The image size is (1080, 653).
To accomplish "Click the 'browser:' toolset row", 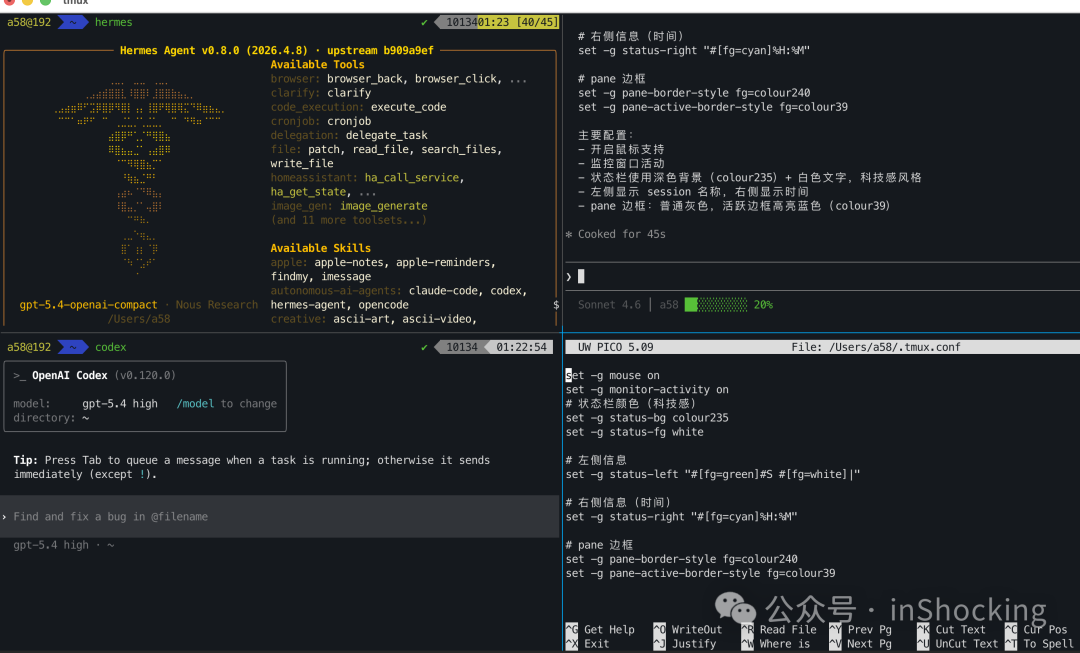I will pos(399,79).
